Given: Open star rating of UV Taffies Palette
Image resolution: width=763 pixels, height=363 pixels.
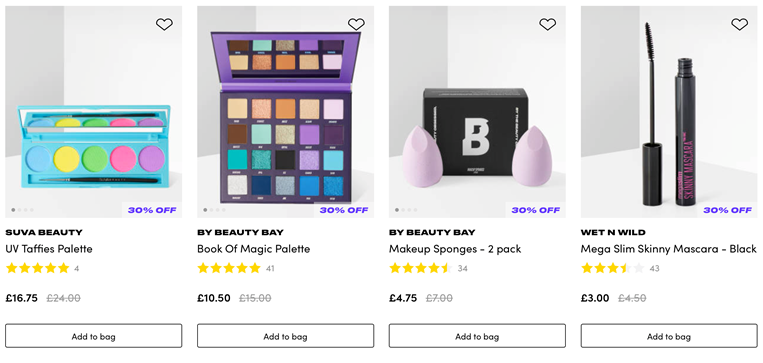Looking at the screenshot, I should point(37,268).
